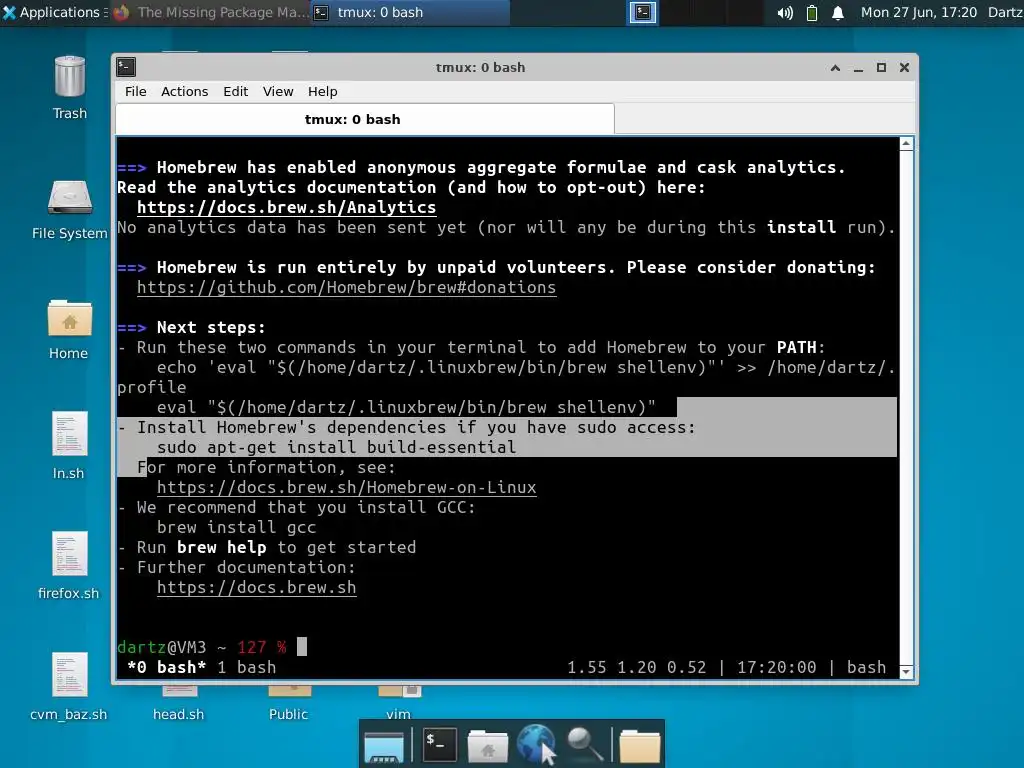Open https://docs.brew.sh/Analytics link
1024x768 pixels.
pos(287,208)
